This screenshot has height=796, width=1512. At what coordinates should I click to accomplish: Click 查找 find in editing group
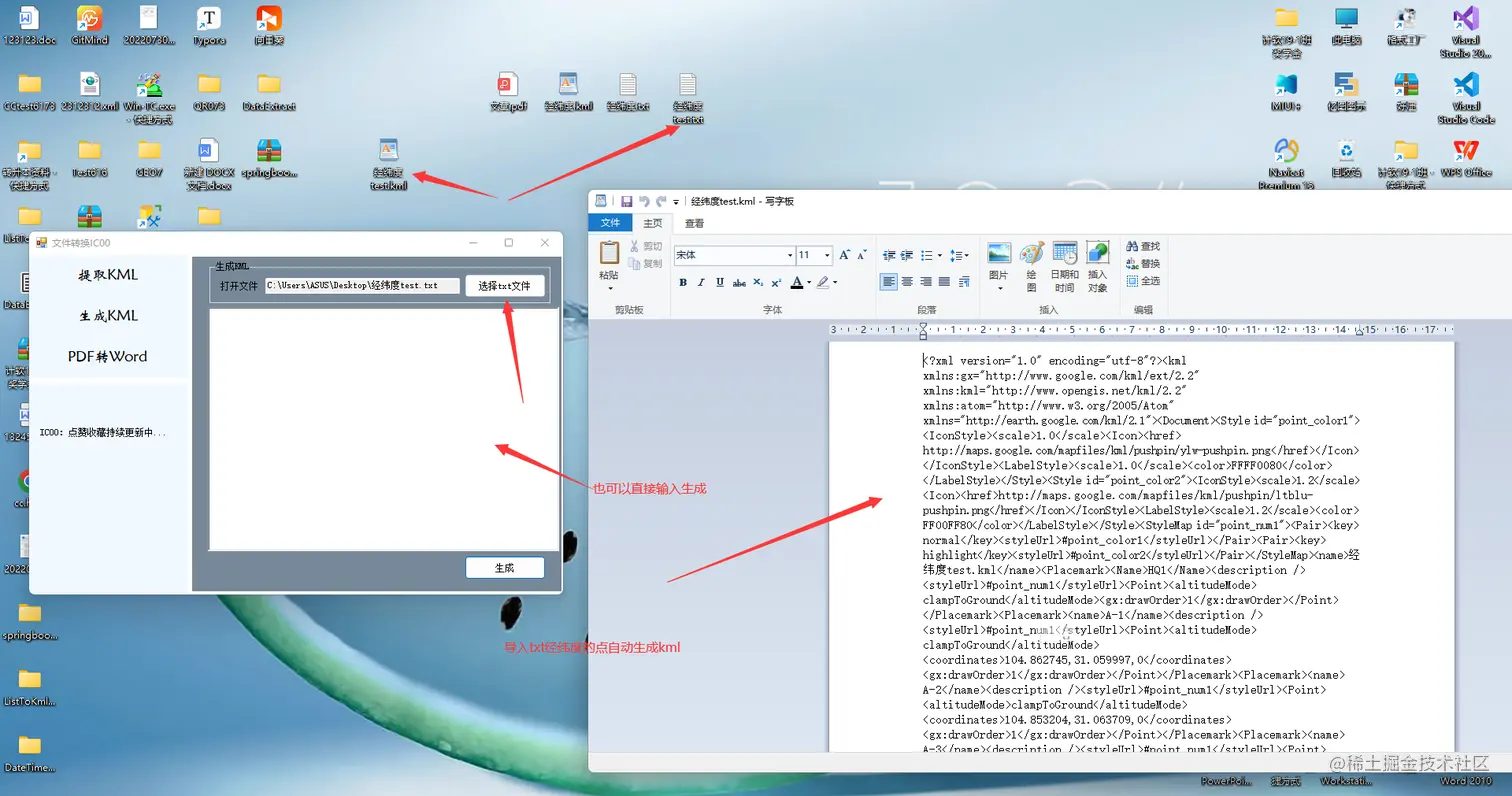(x=1143, y=246)
